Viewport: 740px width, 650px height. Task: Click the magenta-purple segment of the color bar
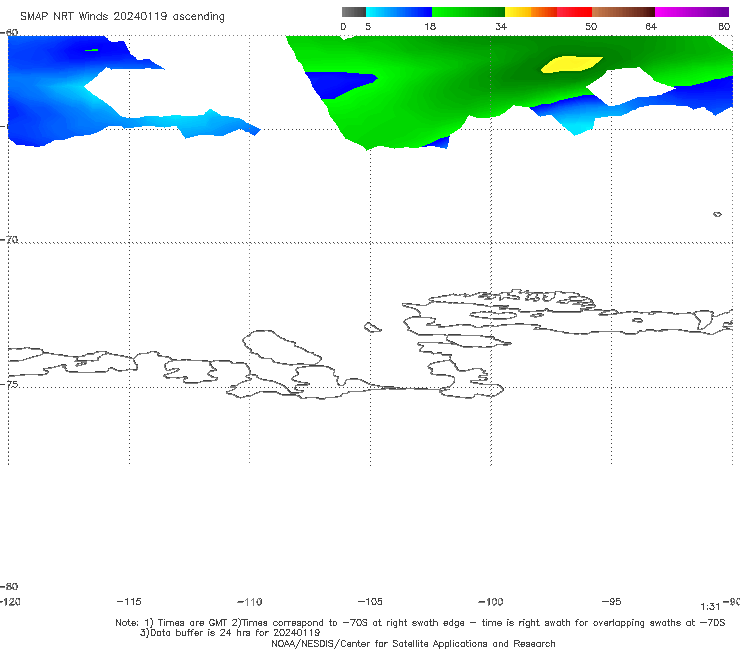(692, 12)
